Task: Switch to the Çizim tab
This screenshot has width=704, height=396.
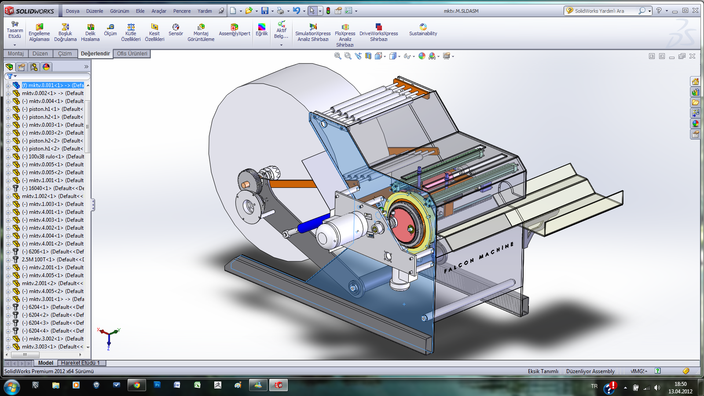Action: coord(65,53)
